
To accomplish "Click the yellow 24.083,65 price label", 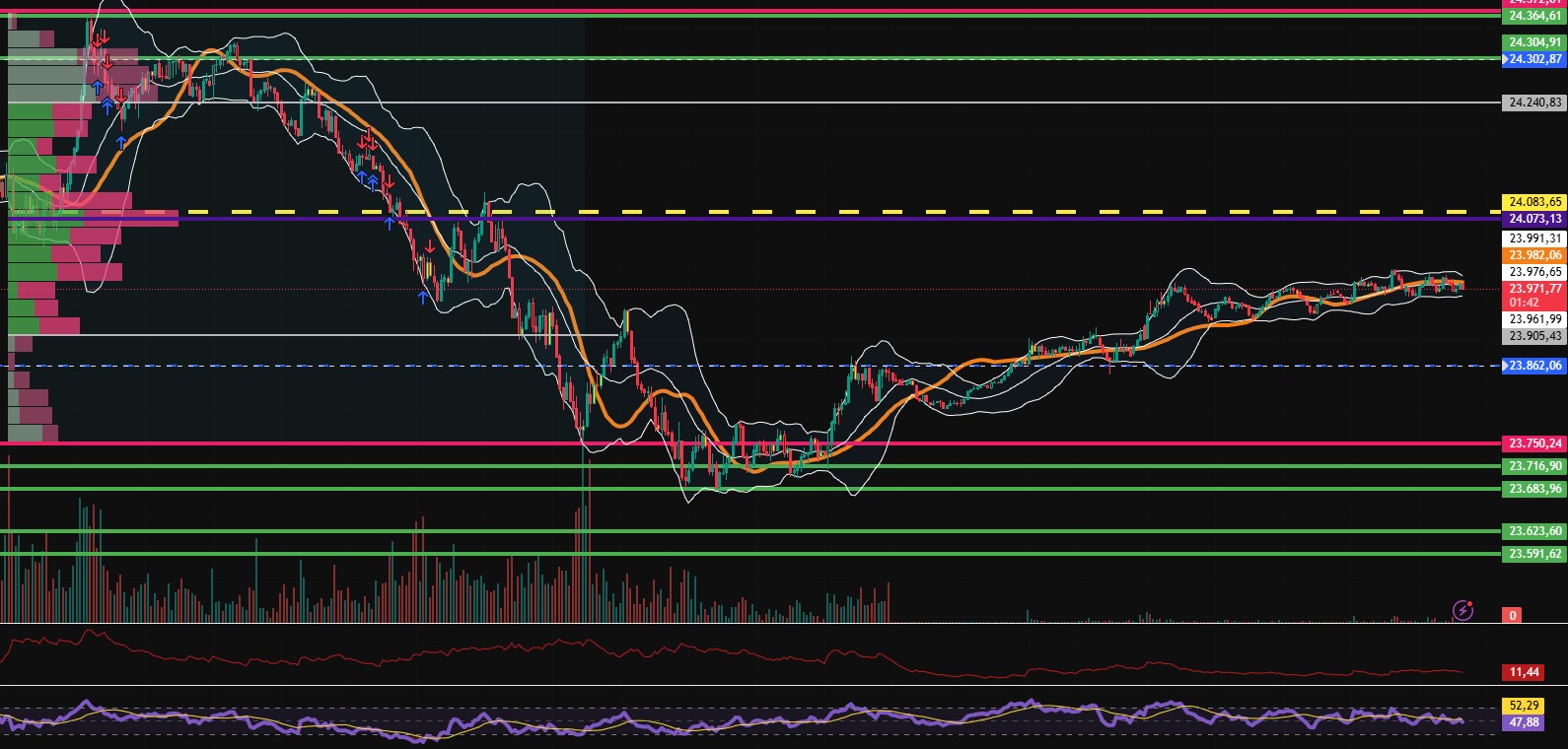I will pyautogui.click(x=1534, y=202).
